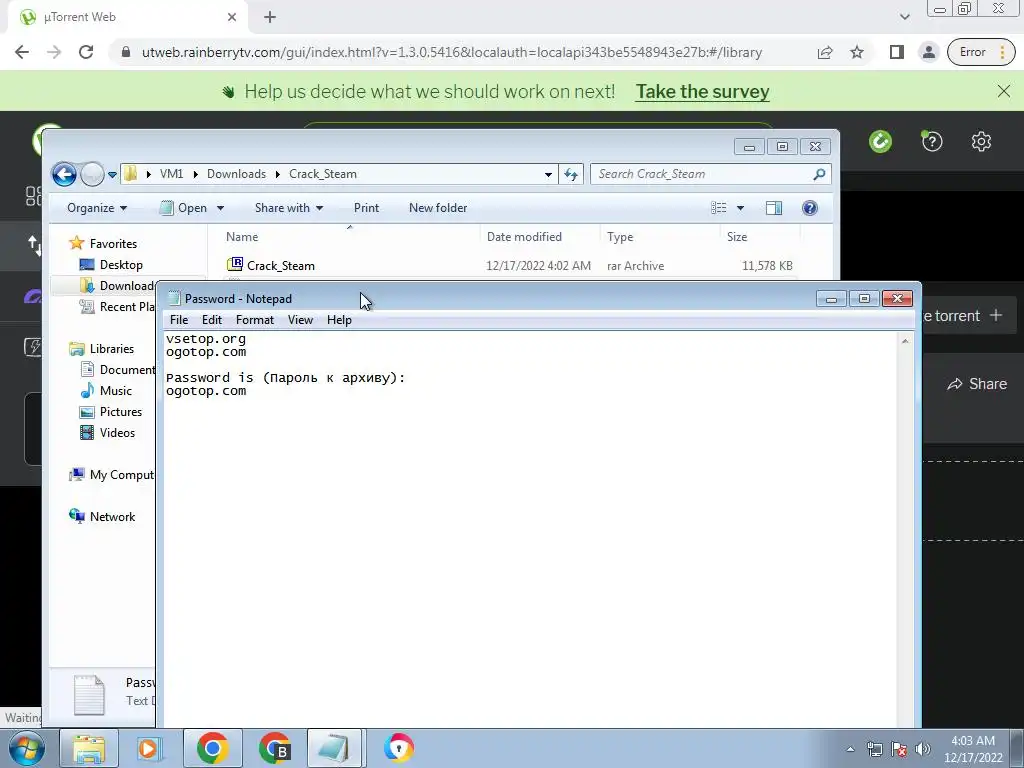Sort by Size column header
1024x768 pixels.
[x=760, y=236]
